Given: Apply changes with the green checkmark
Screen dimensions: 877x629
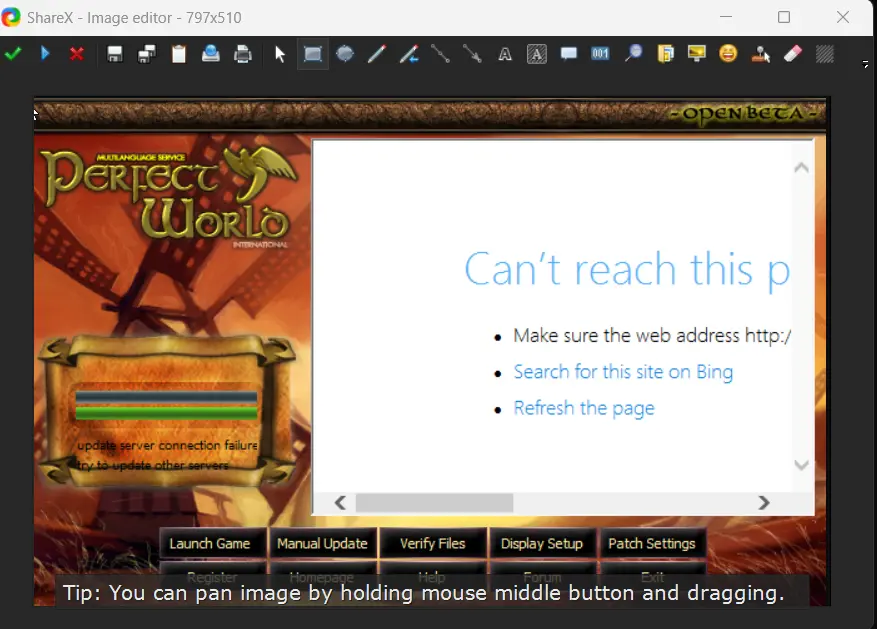Looking at the screenshot, I should pyautogui.click(x=13, y=54).
